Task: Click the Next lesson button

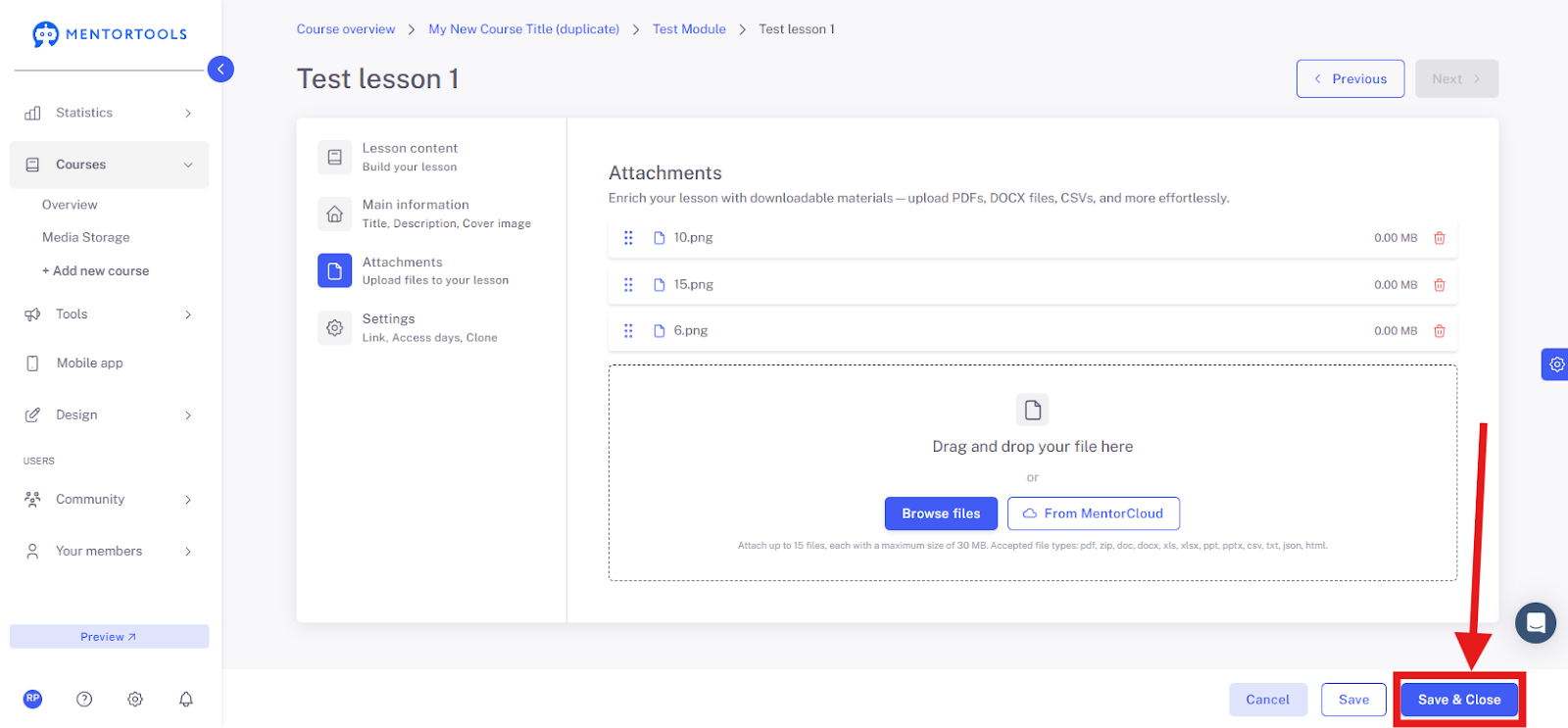Action: [1456, 78]
